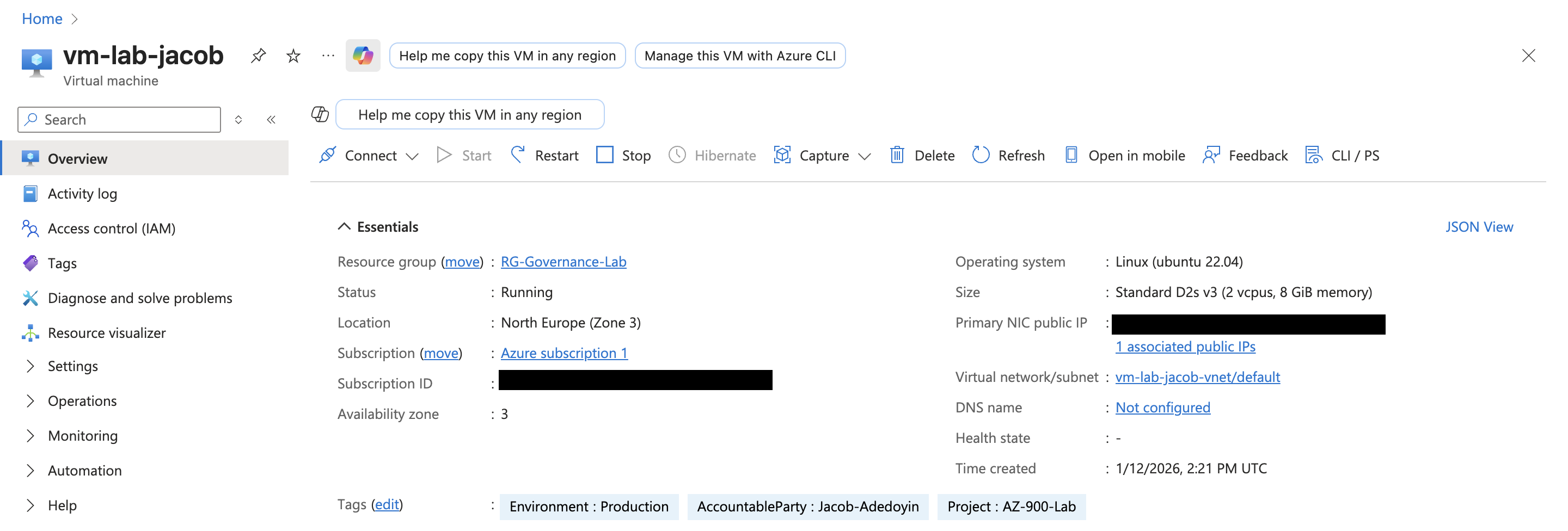Click the Feedback person icon
Viewport: 1568px width, 531px height.
(x=1211, y=155)
